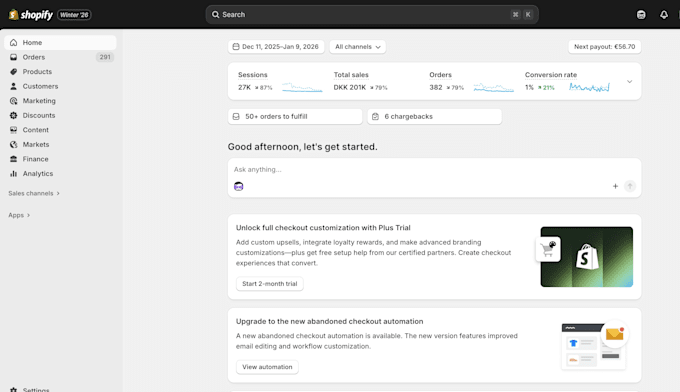Click the plus attach icon in chat box

[x=615, y=186]
